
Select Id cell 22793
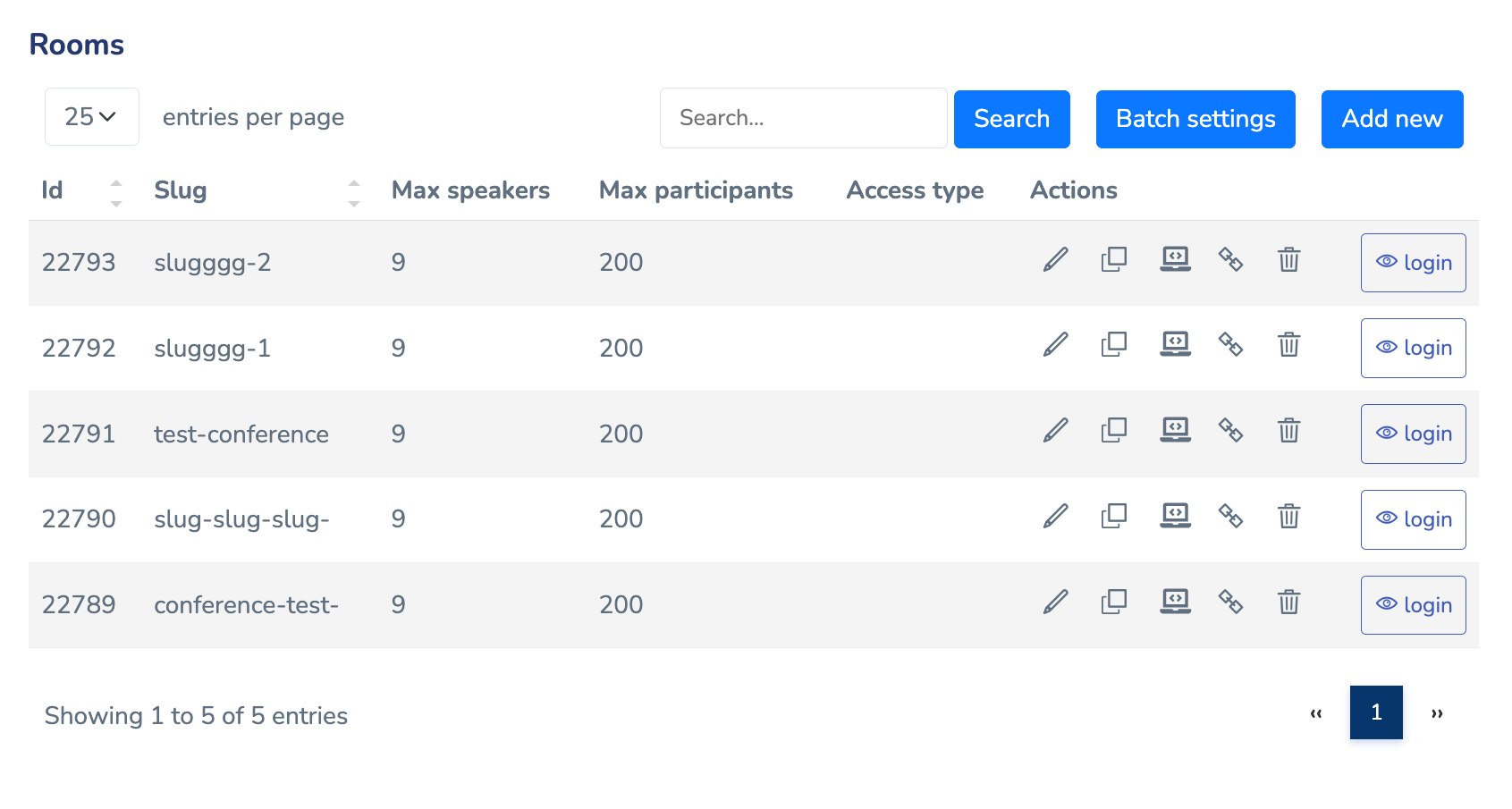(x=79, y=262)
